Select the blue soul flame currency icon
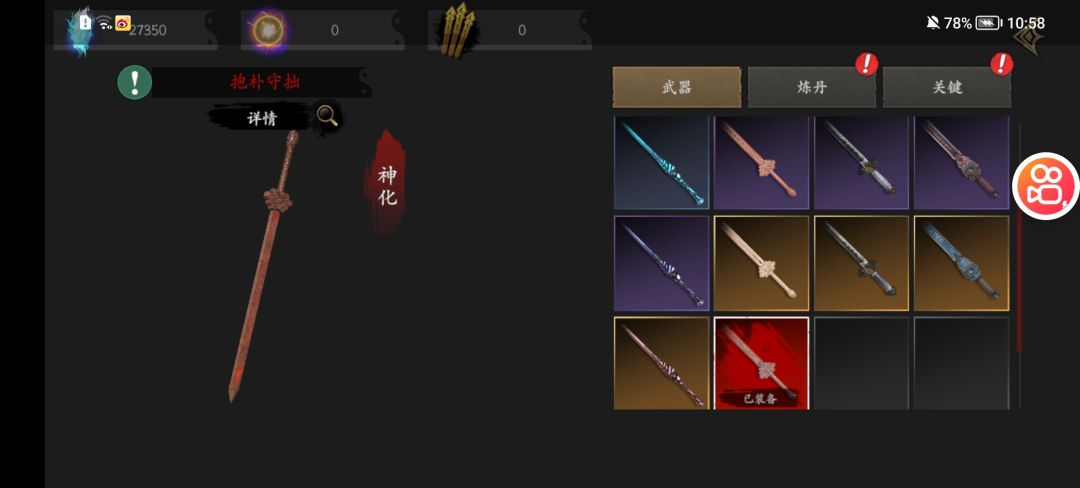The height and width of the screenshot is (488, 1080). click(x=78, y=32)
